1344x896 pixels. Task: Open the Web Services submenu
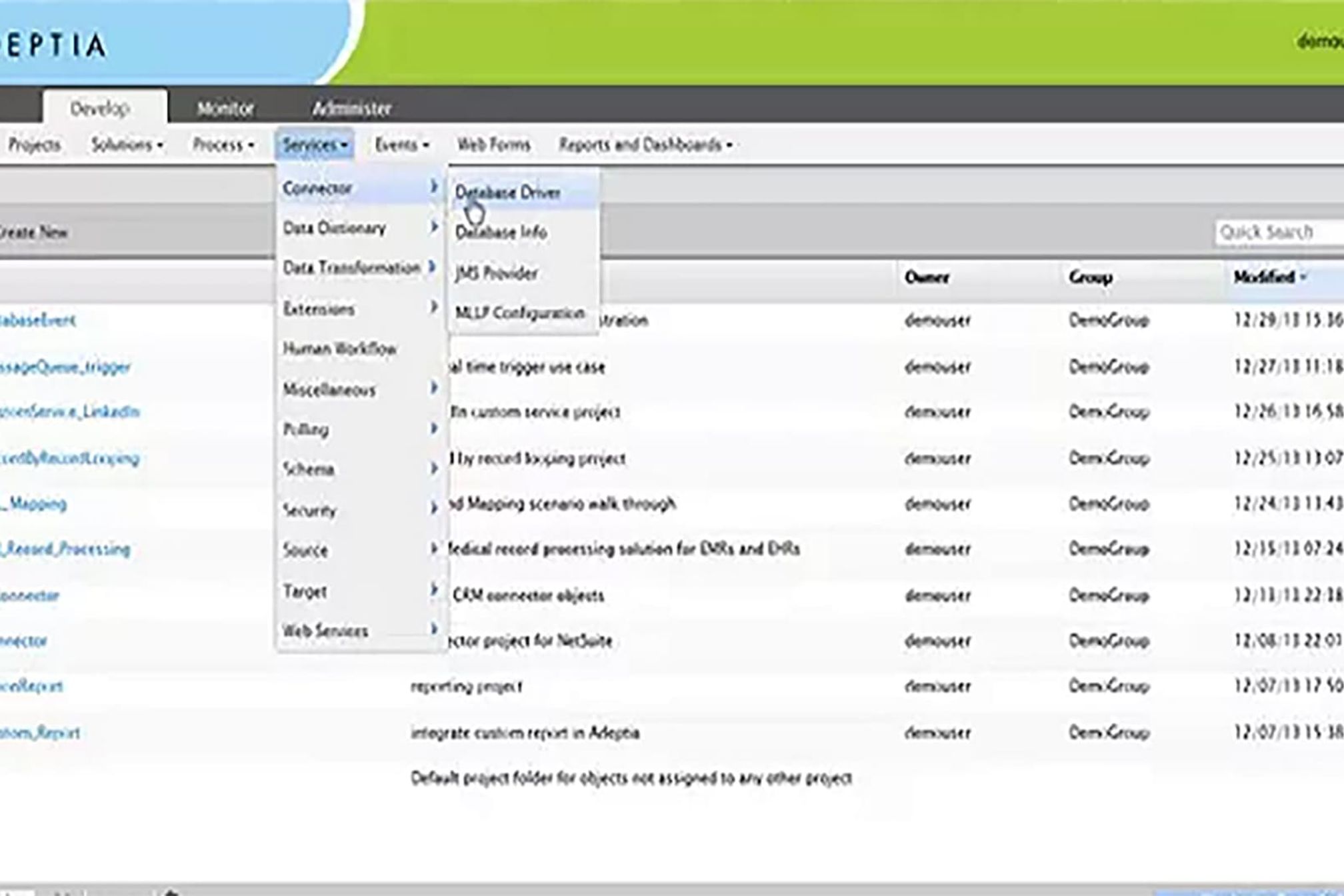325,631
